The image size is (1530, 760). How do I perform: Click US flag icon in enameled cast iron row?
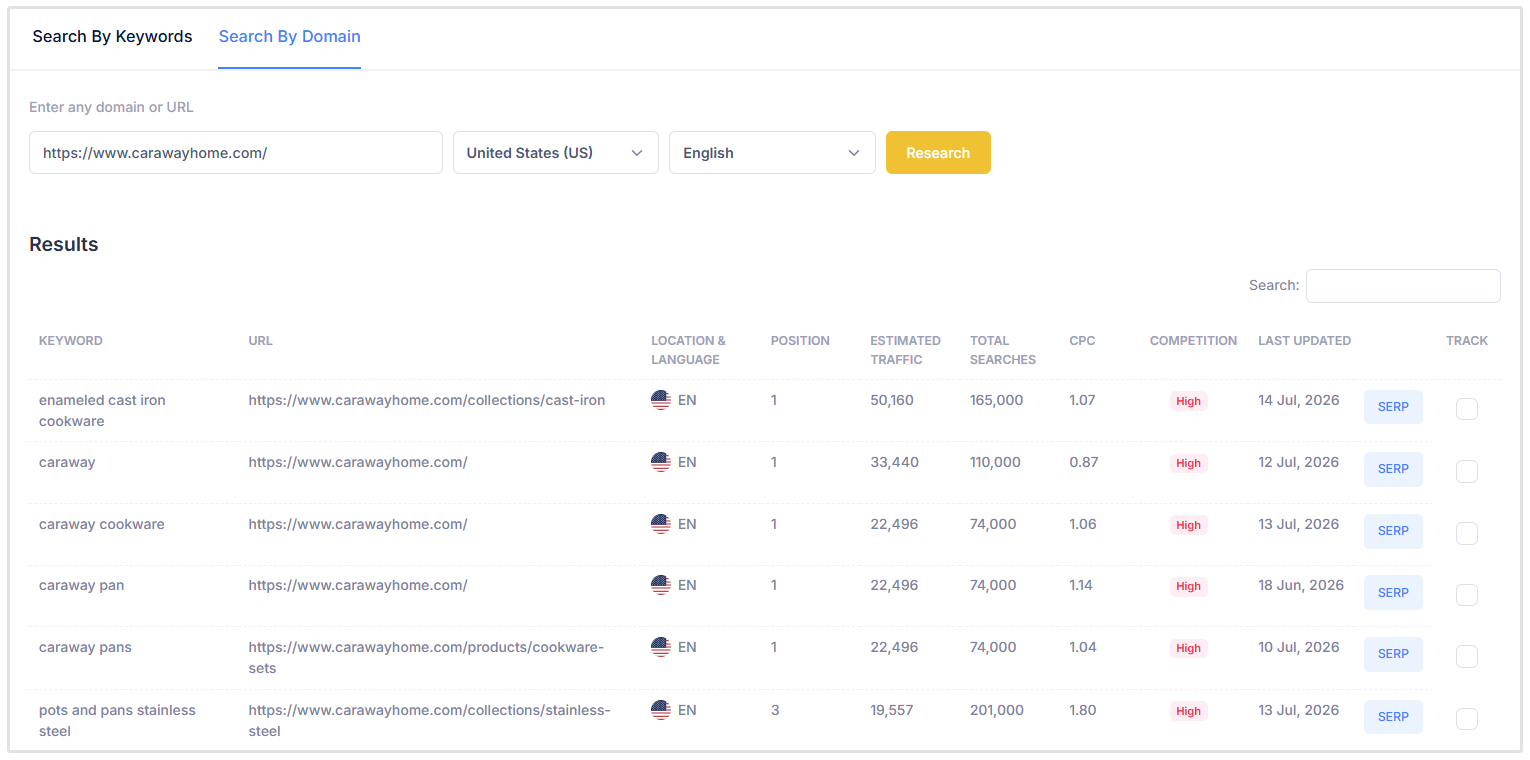tap(661, 400)
